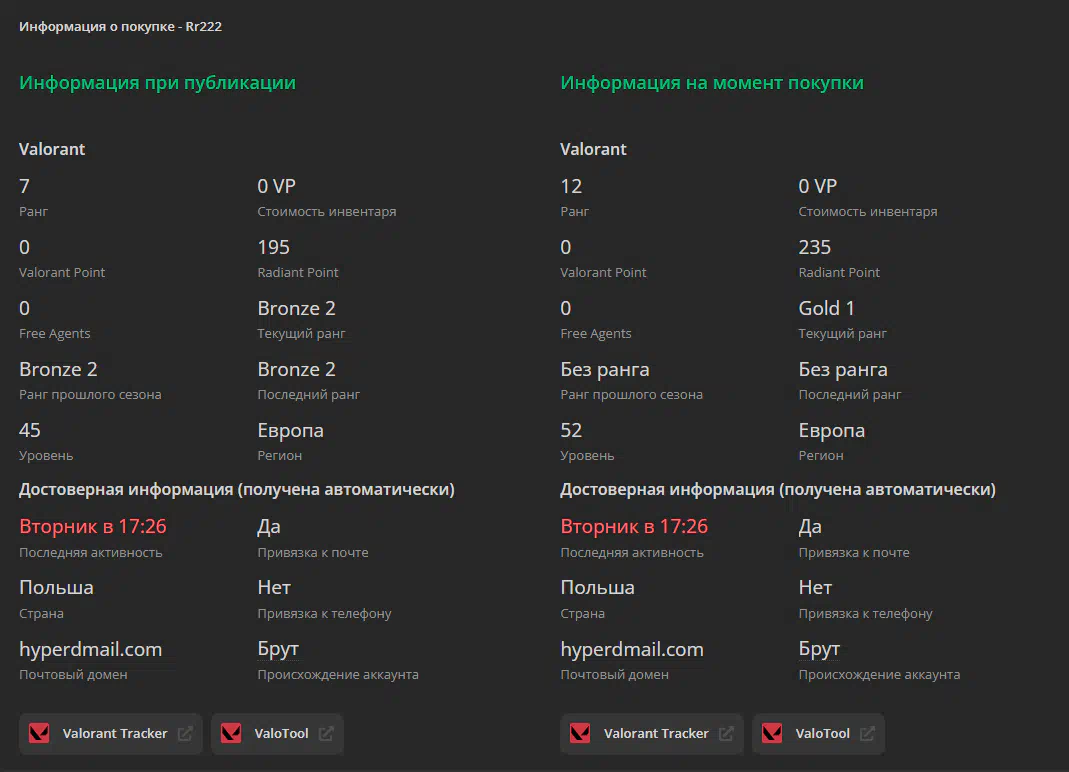The width and height of the screenshot is (1069, 772).
Task: Open ValoTool button under publication info
Action: pyautogui.click(x=277, y=734)
